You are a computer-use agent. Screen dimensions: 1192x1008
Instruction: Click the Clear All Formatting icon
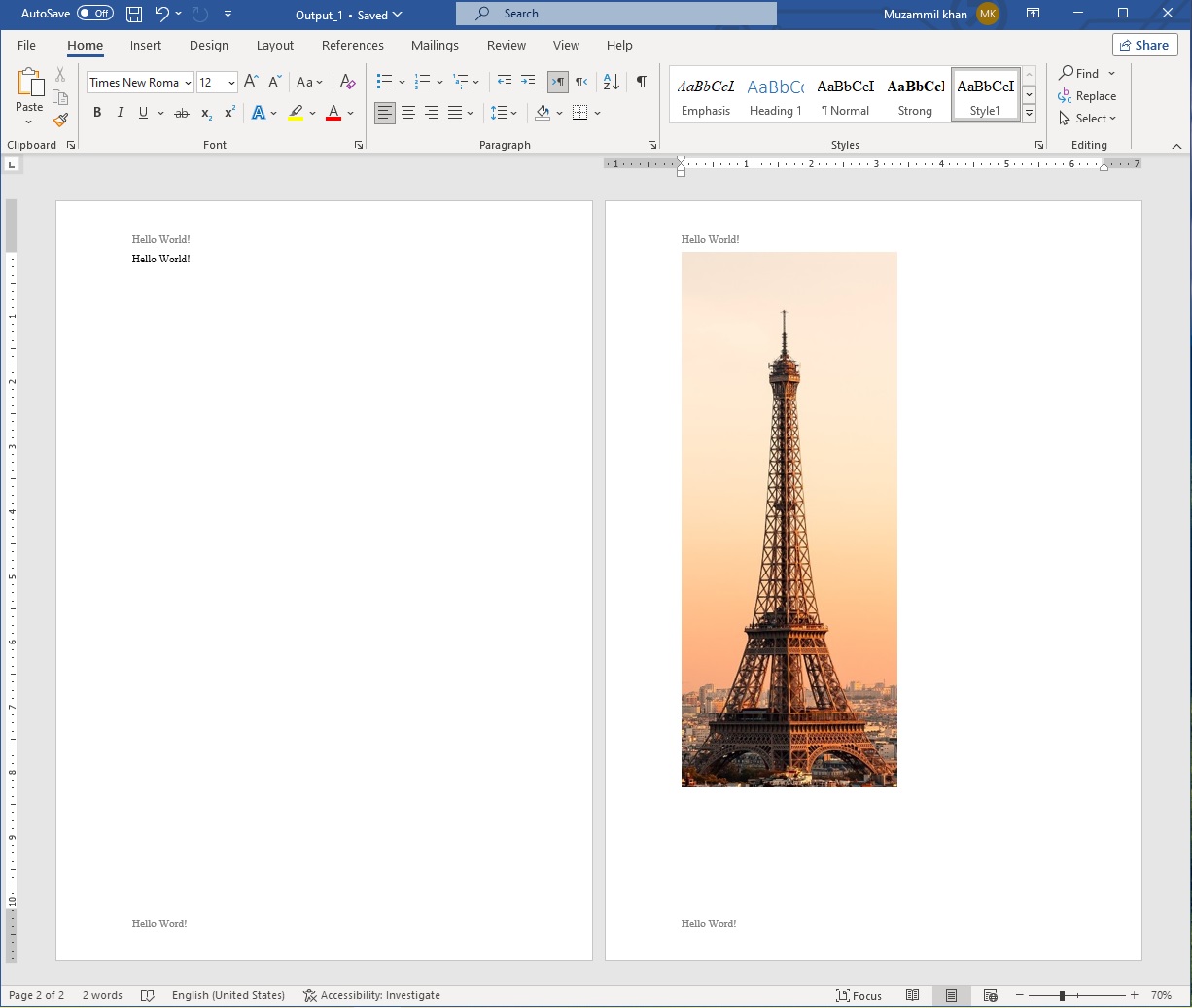click(x=347, y=82)
